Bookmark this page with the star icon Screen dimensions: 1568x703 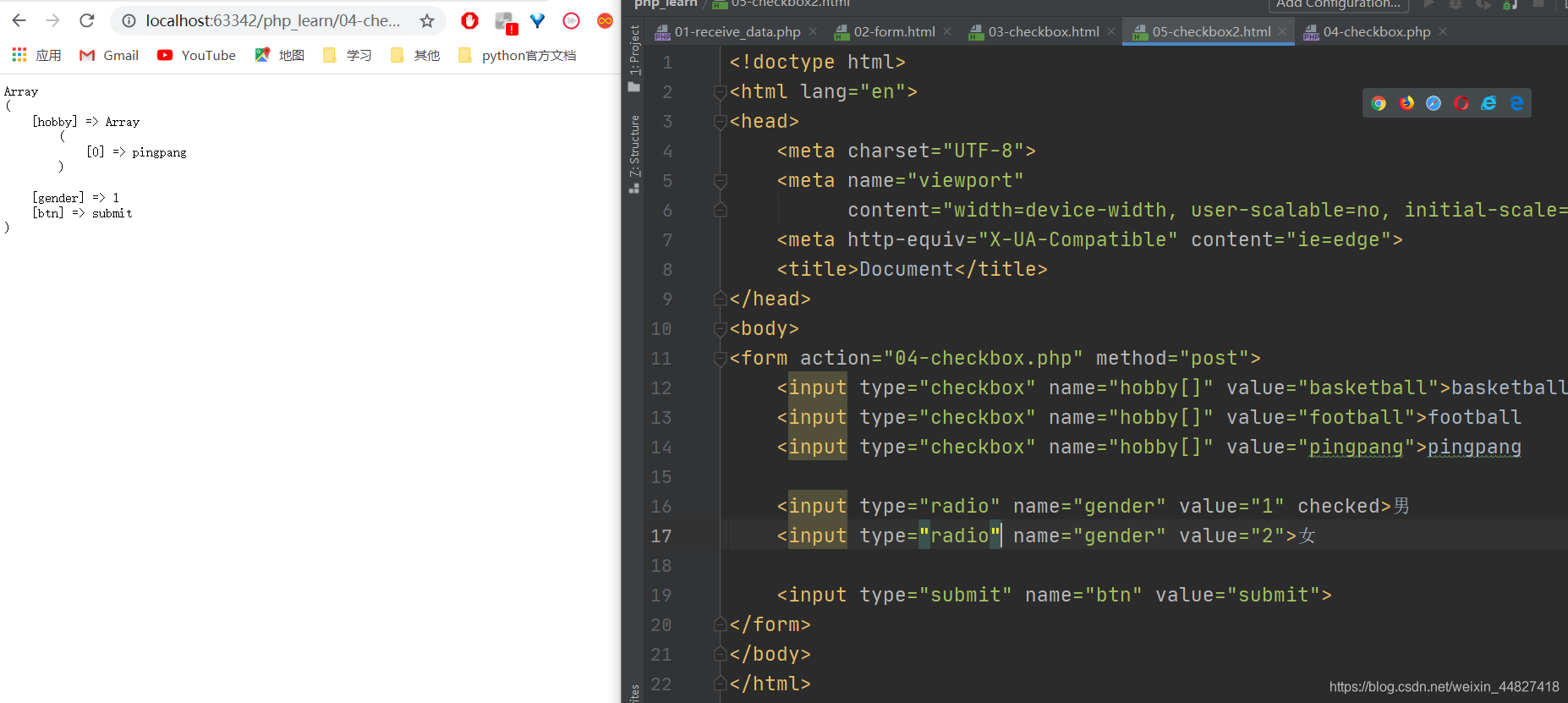click(x=427, y=21)
